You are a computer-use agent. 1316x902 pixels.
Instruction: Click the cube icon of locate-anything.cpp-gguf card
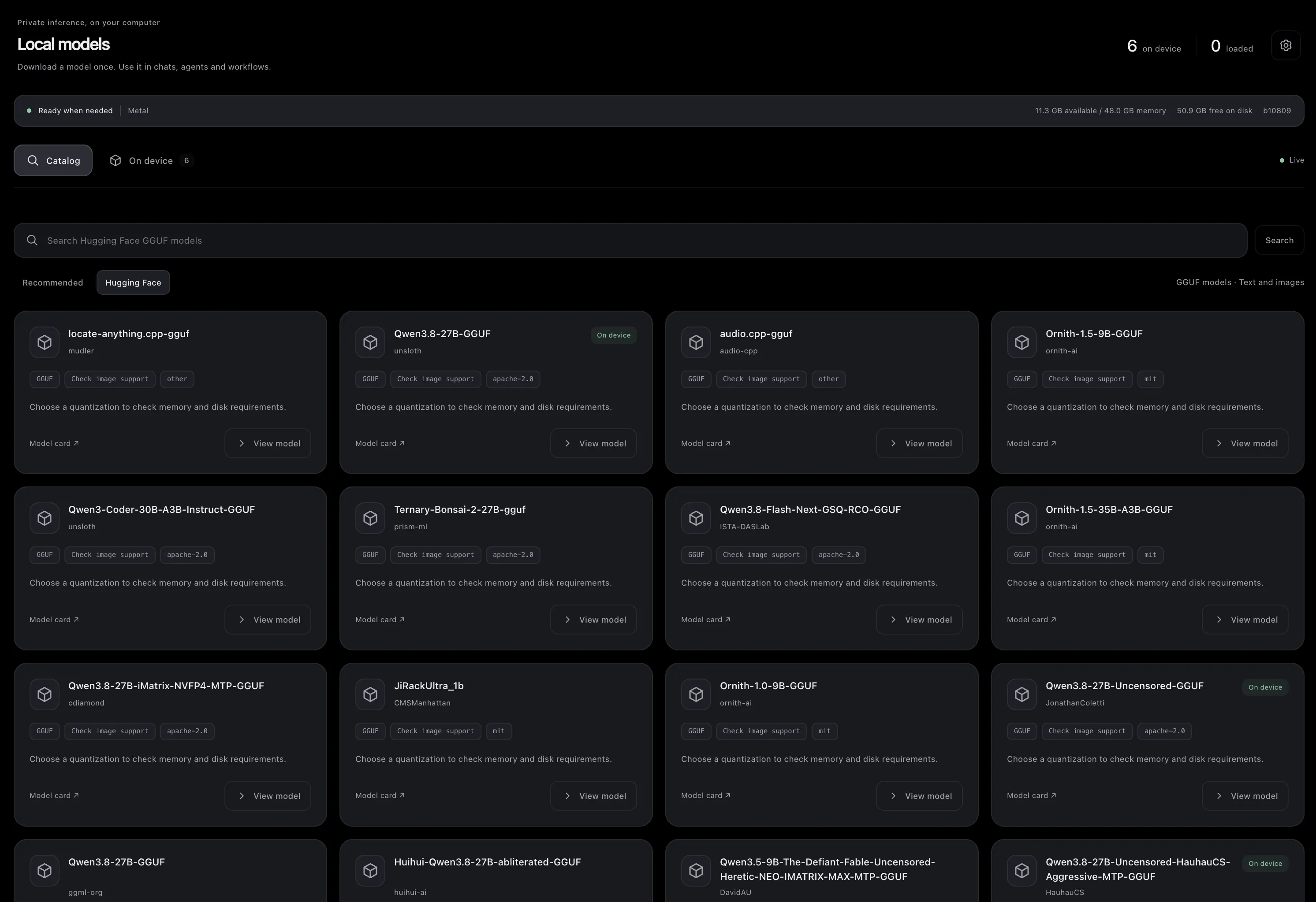(x=44, y=342)
